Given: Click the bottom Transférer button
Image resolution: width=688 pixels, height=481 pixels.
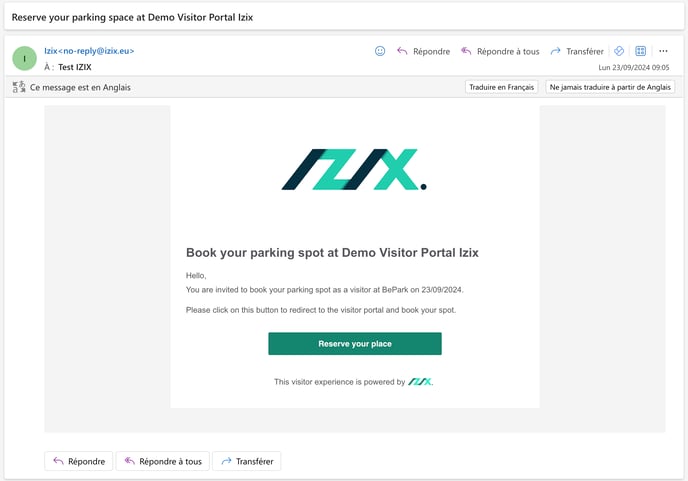Looking at the screenshot, I should tap(247, 461).
